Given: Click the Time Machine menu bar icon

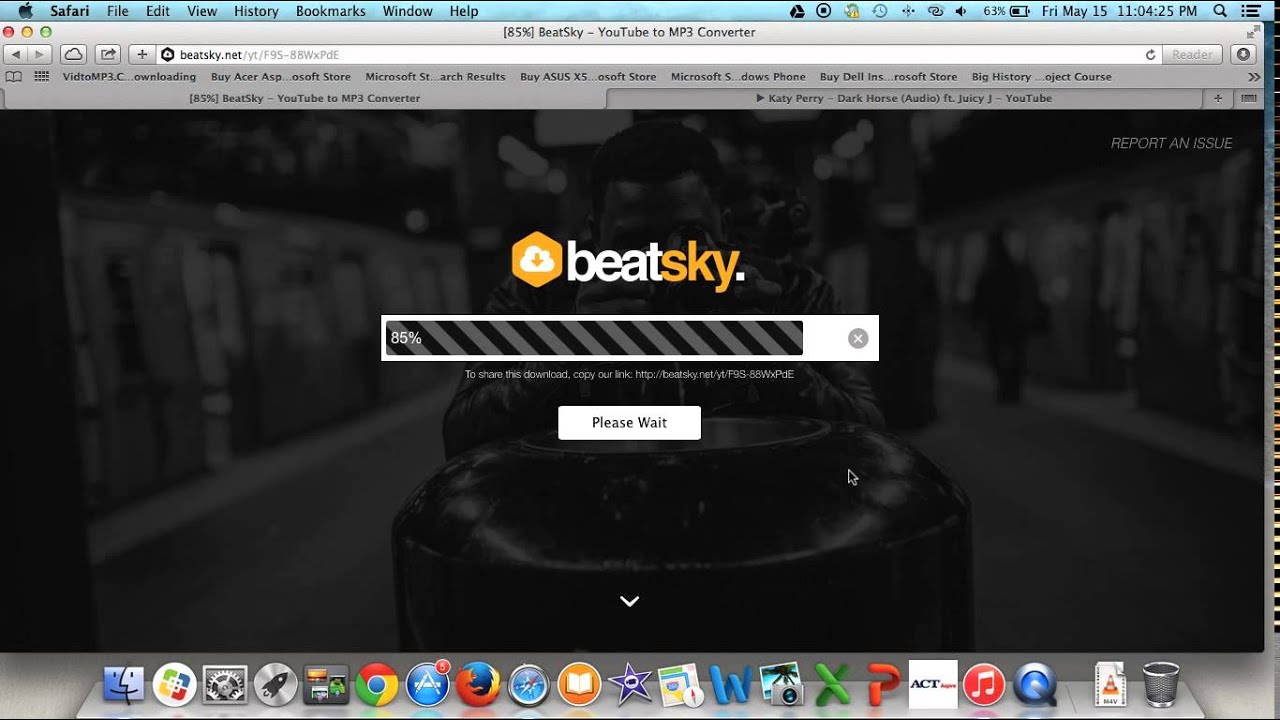Looking at the screenshot, I should (x=879, y=11).
